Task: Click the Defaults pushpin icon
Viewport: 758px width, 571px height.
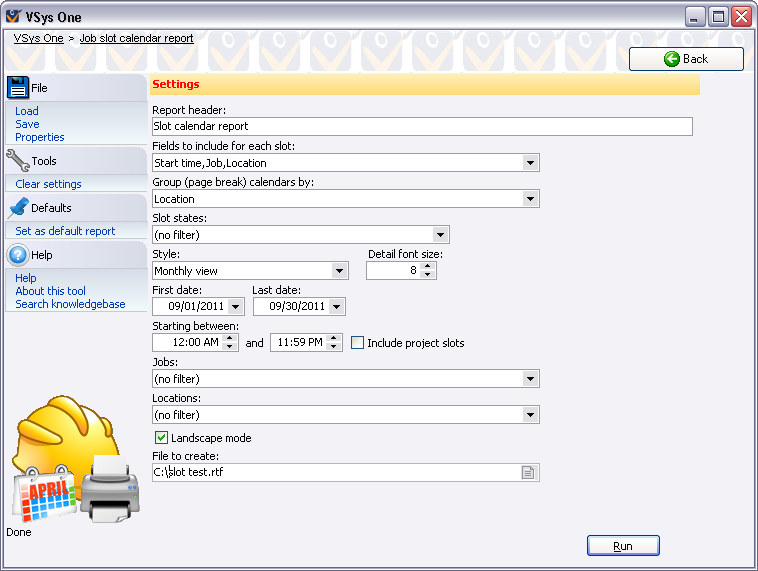Action: coord(18,208)
